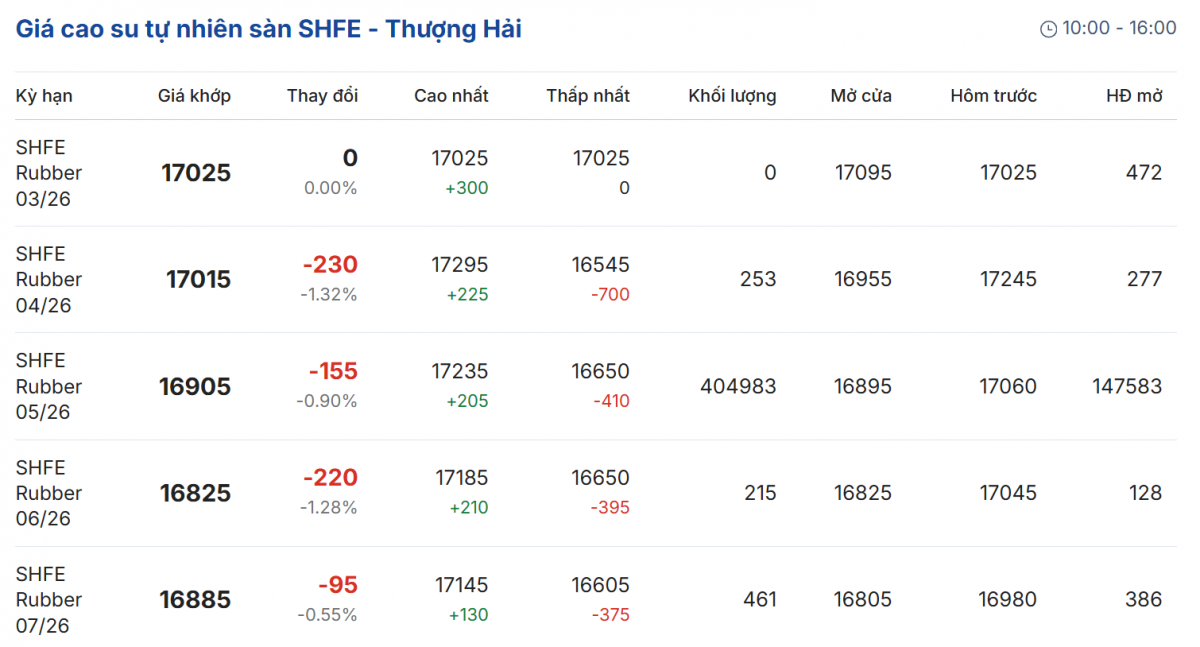
Task: Open the SHFE Rubber 03/26 contract row
Action: pyautogui.click(x=48, y=173)
